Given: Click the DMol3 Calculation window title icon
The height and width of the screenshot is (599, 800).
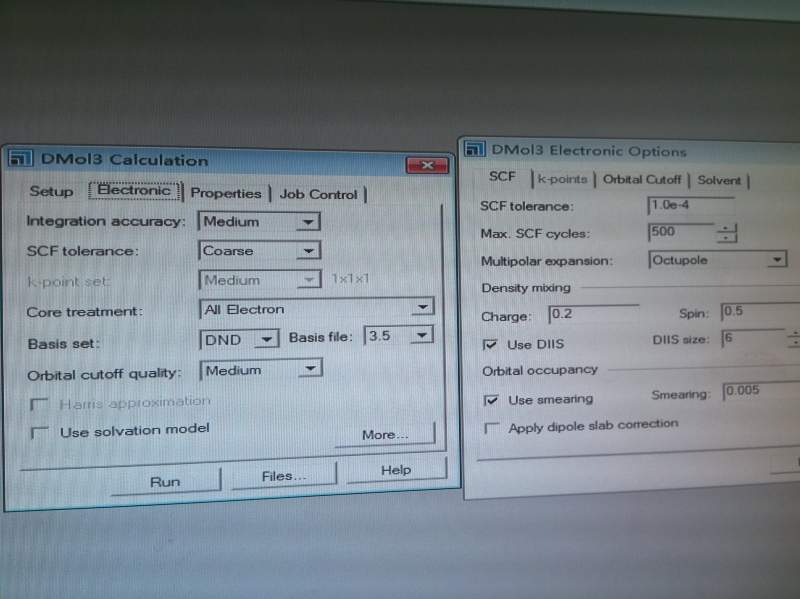Looking at the screenshot, I should pyautogui.click(x=20, y=158).
